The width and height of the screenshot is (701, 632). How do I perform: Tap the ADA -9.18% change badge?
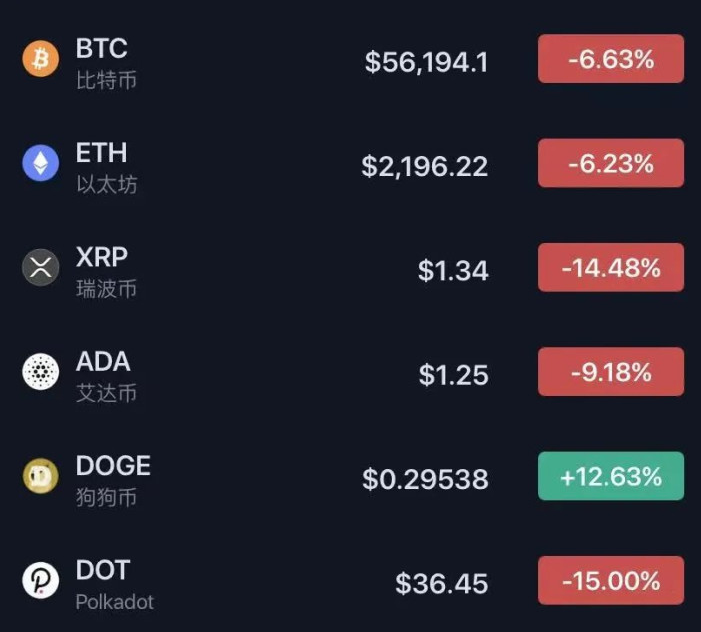click(611, 372)
